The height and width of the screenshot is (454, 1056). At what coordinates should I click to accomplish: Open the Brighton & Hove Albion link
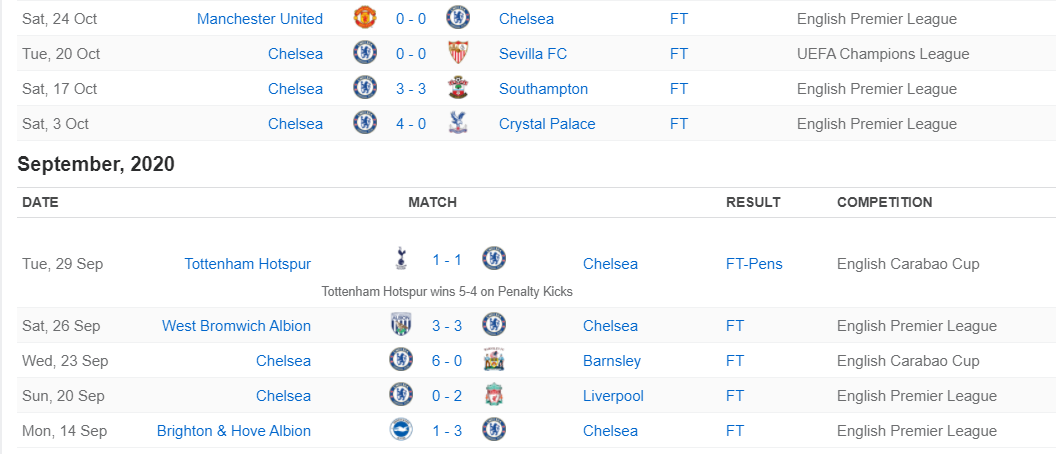[x=234, y=431]
